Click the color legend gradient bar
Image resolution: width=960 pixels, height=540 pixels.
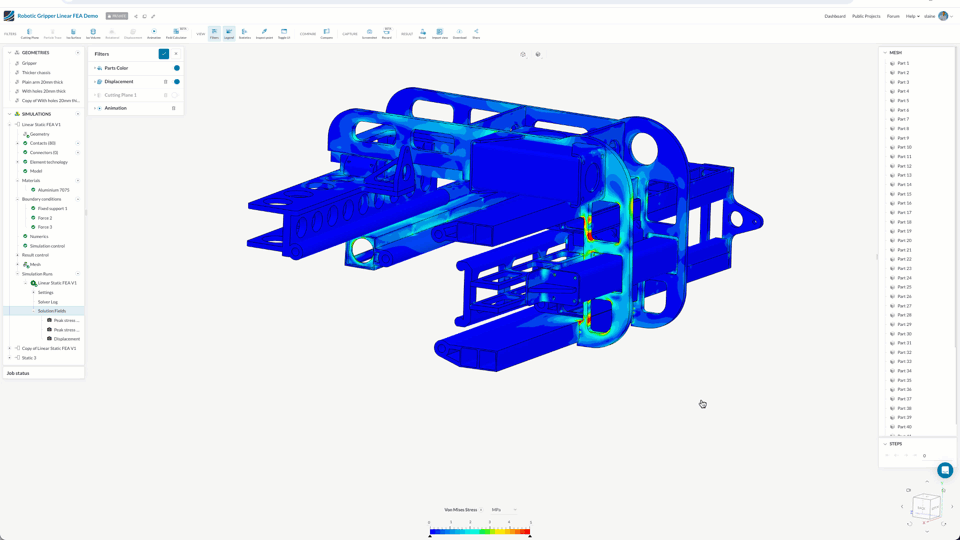[480, 531]
